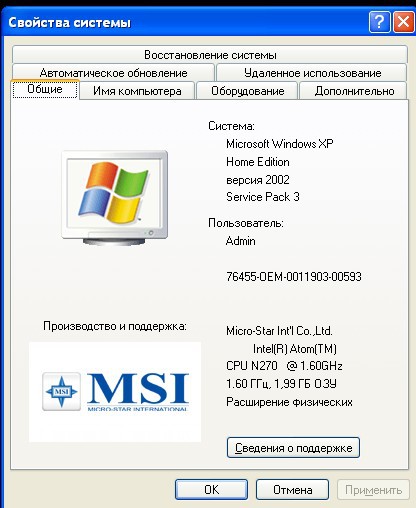Screen dimensions: 416x508
Task: Click the help question mark icon
Action: 379,22
